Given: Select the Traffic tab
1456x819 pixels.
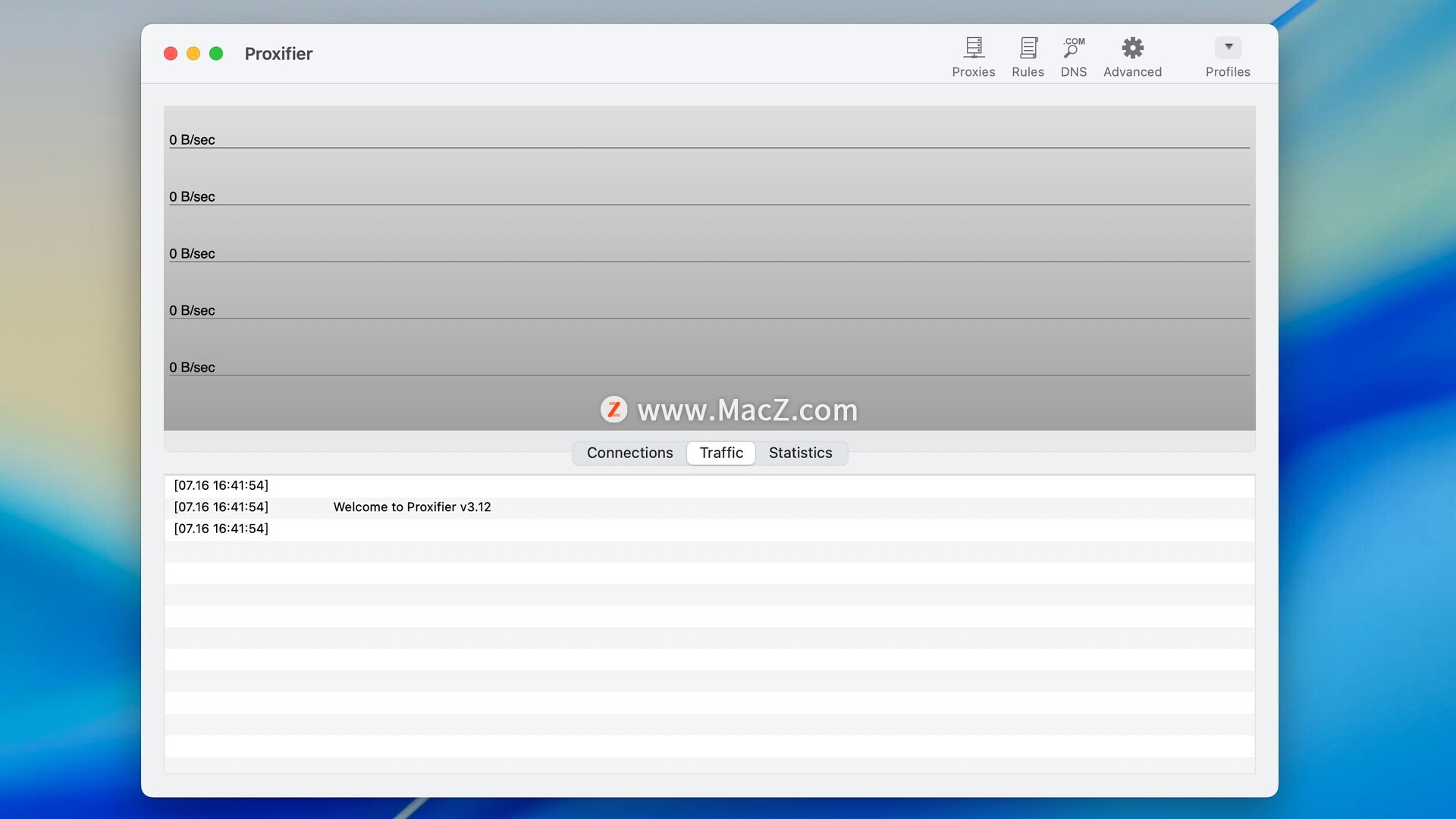Looking at the screenshot, I should tap(721, 453).
